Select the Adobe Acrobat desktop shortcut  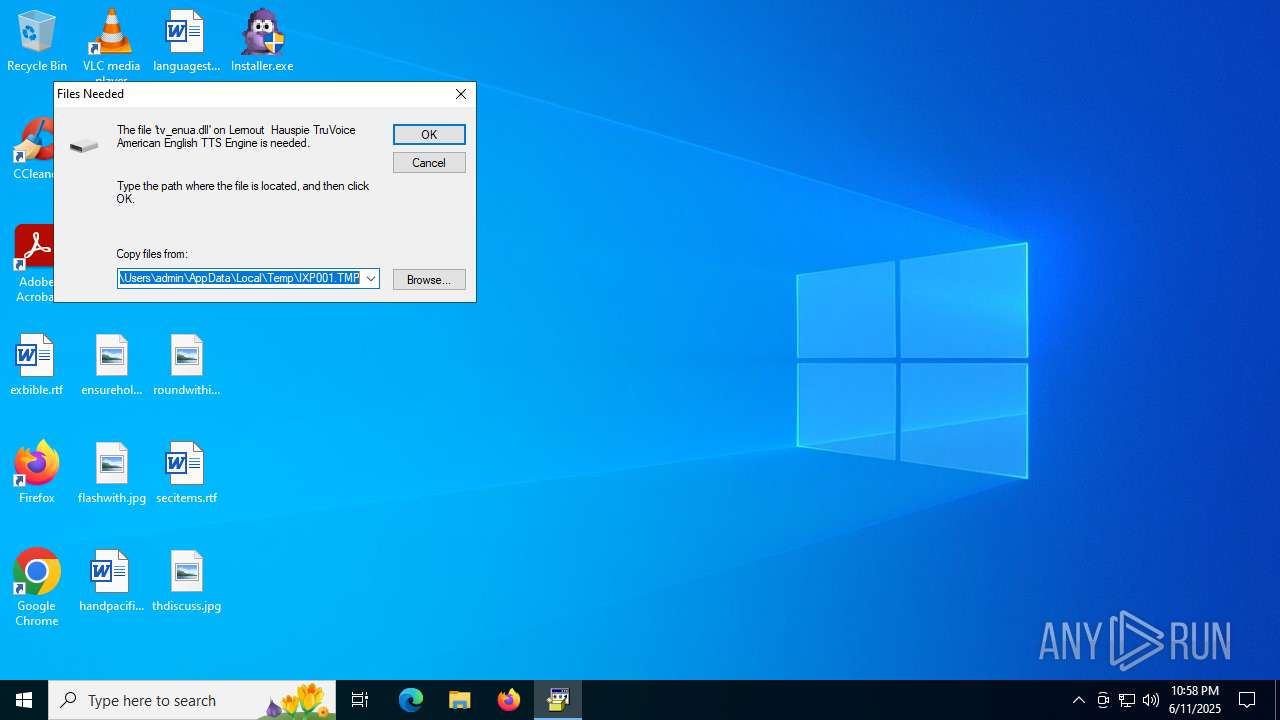[33, 264]
